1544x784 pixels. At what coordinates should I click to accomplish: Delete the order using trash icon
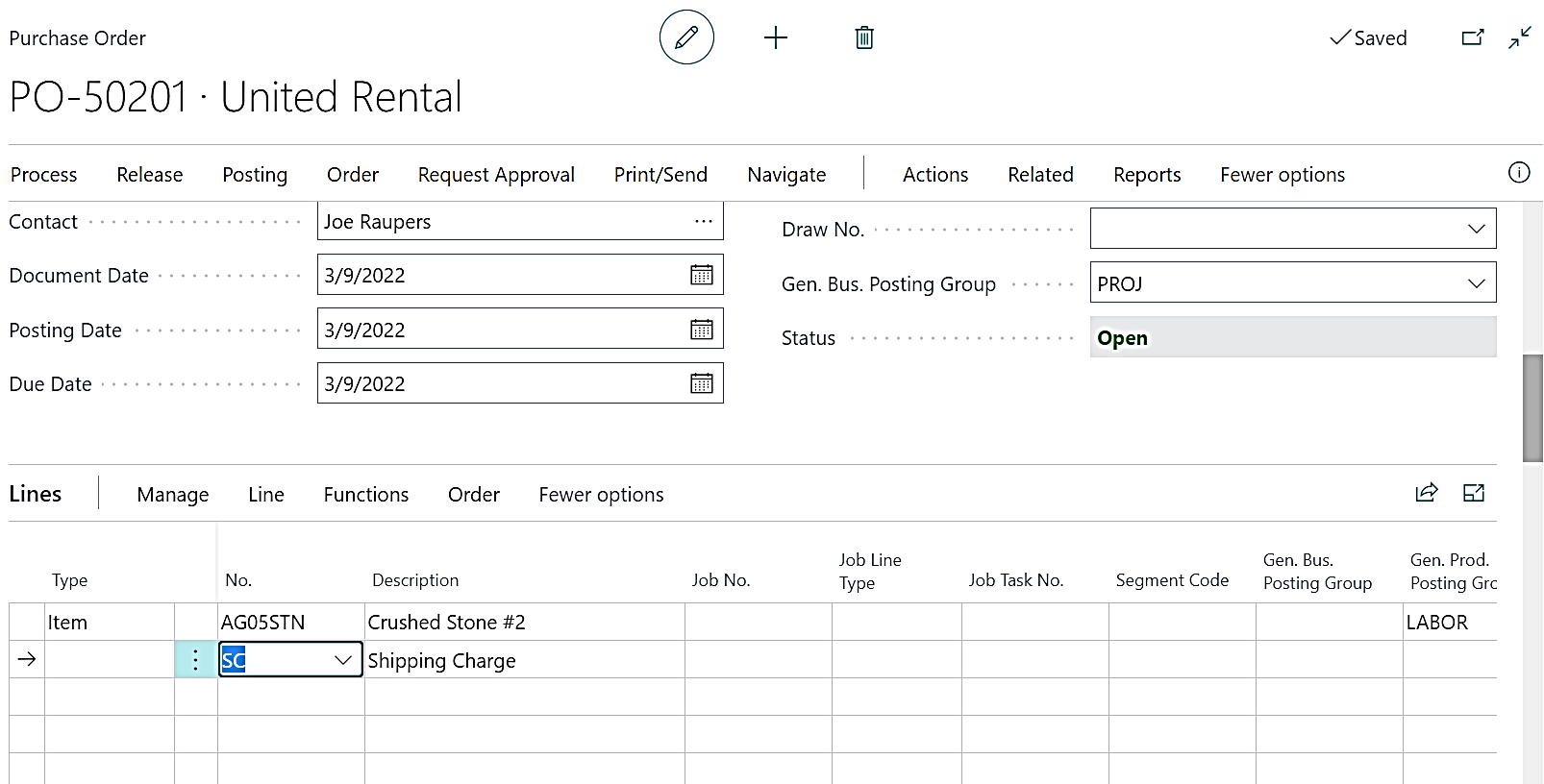pyautogui.click(x=864, y=37)
